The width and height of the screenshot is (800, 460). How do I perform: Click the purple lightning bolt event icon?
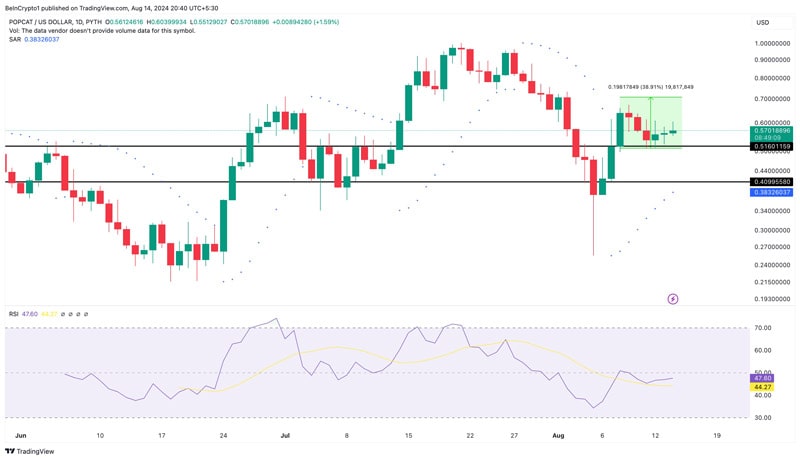click(x=673, y=298)
